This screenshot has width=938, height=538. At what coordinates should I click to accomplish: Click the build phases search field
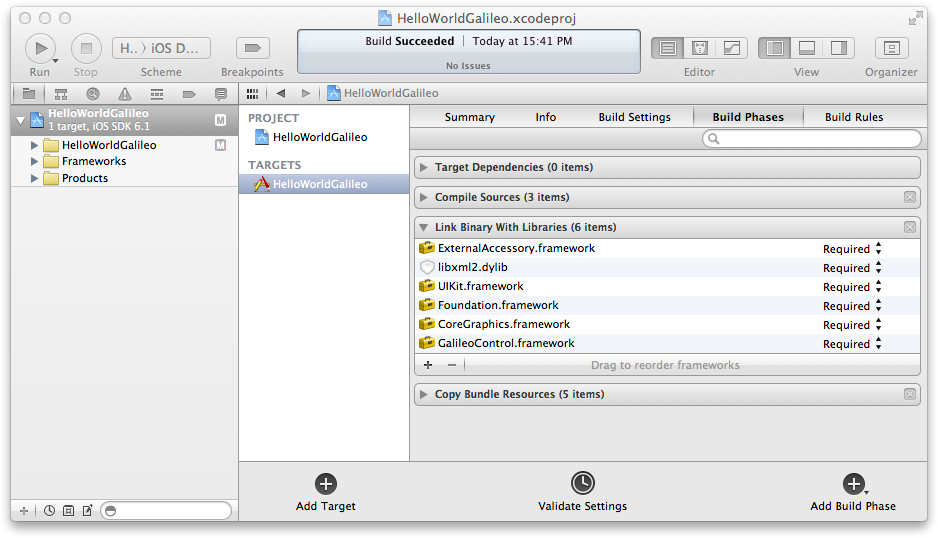(x=812, y=139)
